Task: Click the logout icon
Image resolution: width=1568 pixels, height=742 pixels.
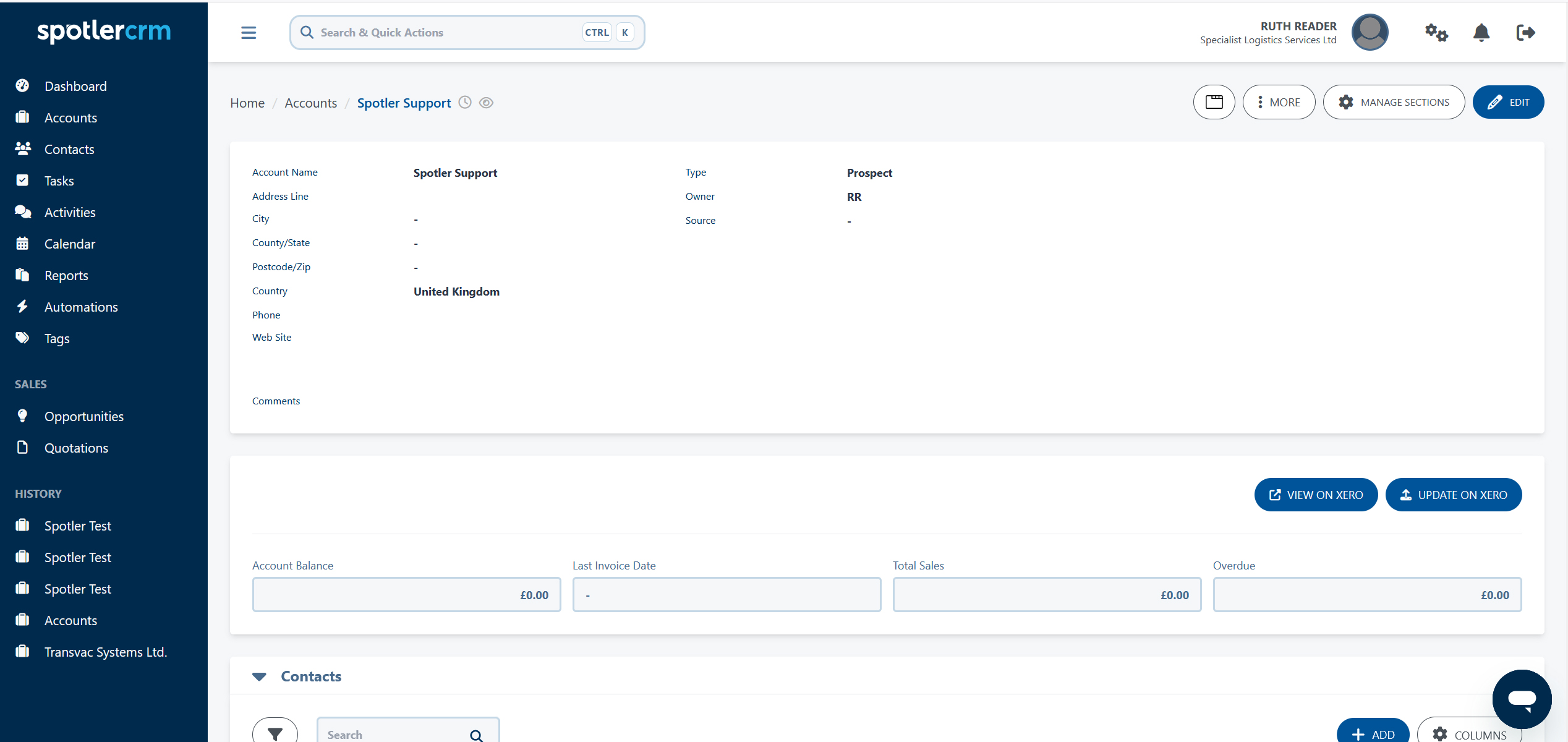Action: pos(1525,33)
